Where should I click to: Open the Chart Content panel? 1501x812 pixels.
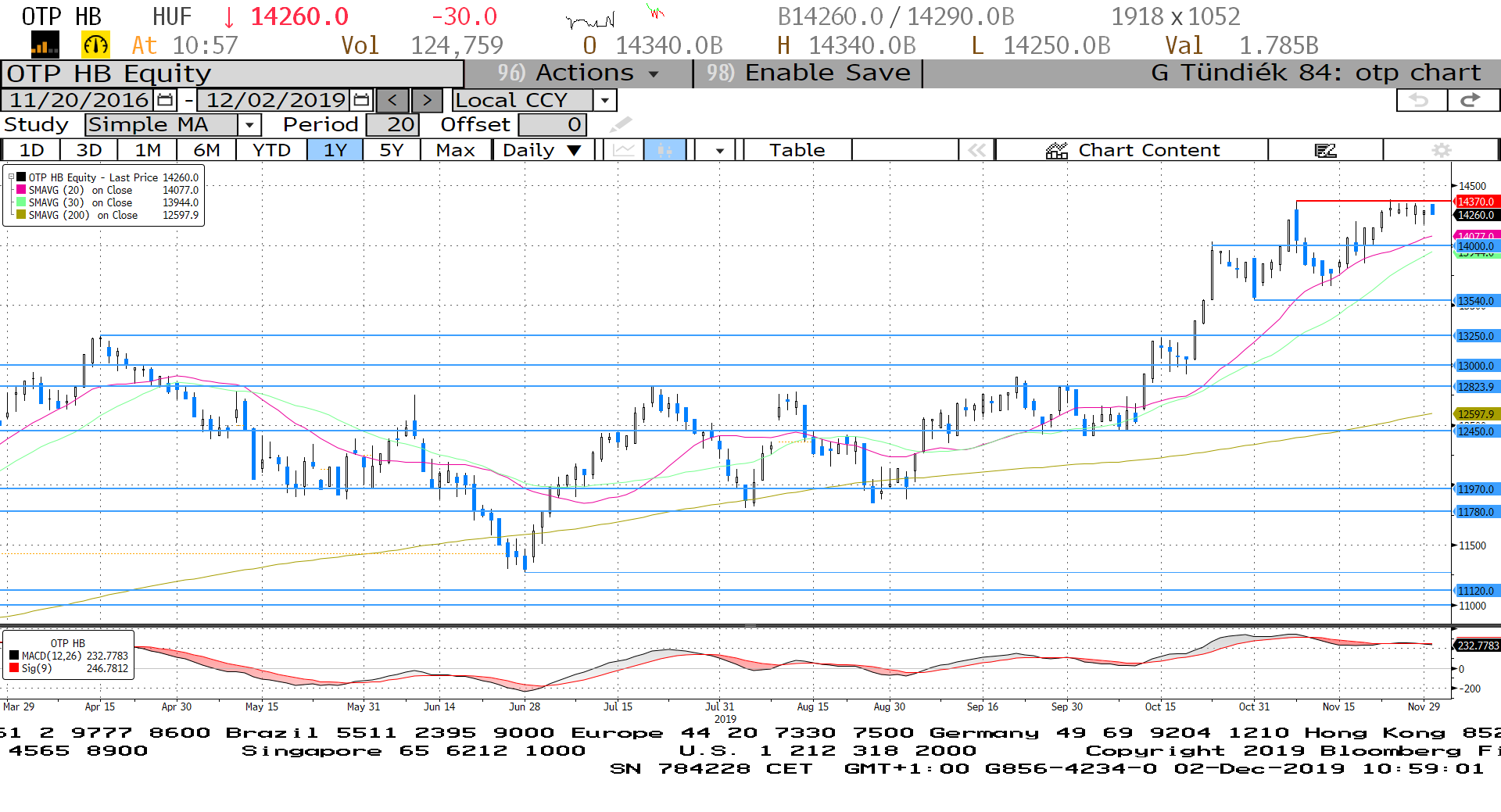pyautogui.click(x=1132, y=150)
